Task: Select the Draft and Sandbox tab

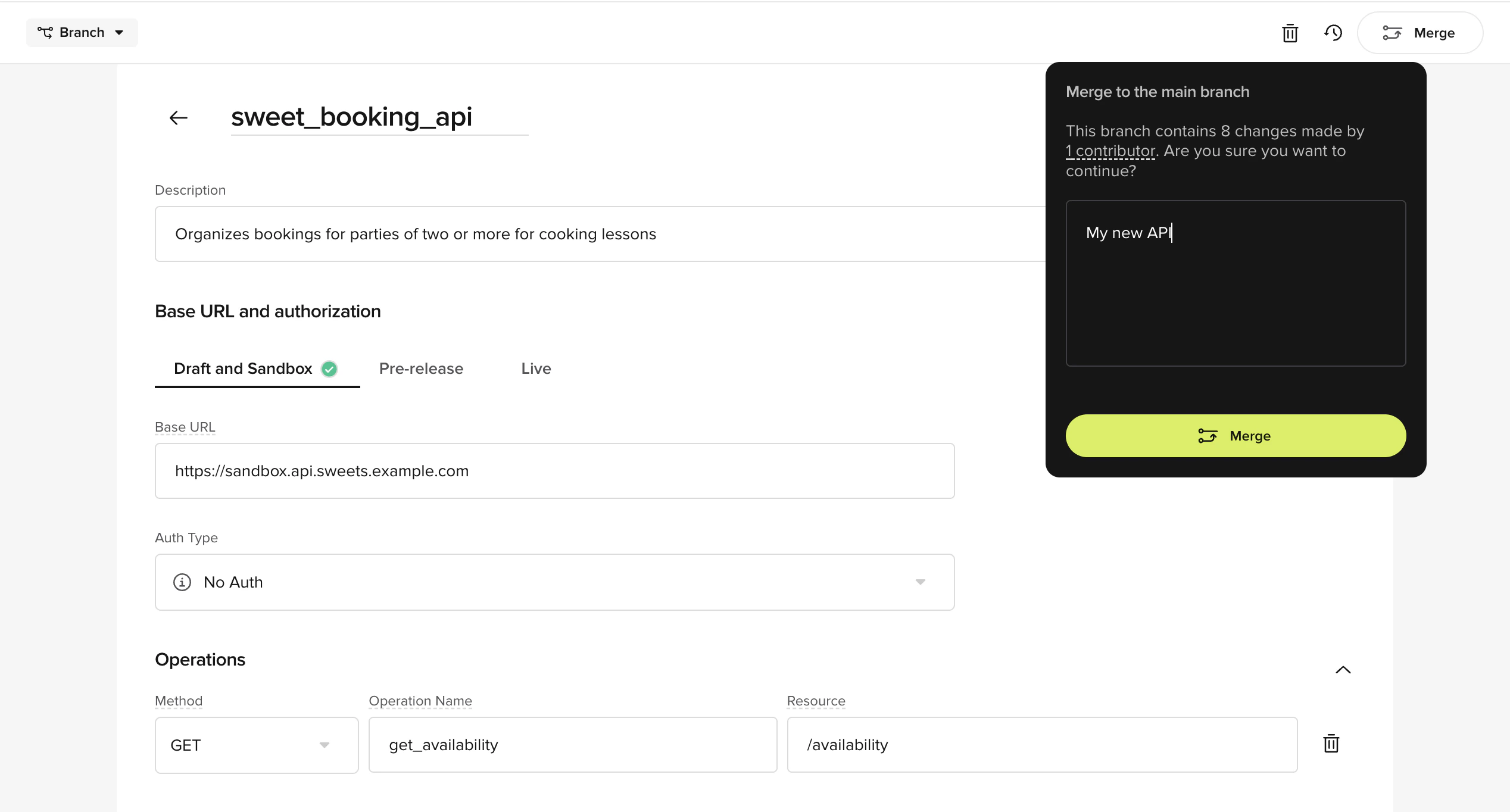Action: click(x=243, y=368)
